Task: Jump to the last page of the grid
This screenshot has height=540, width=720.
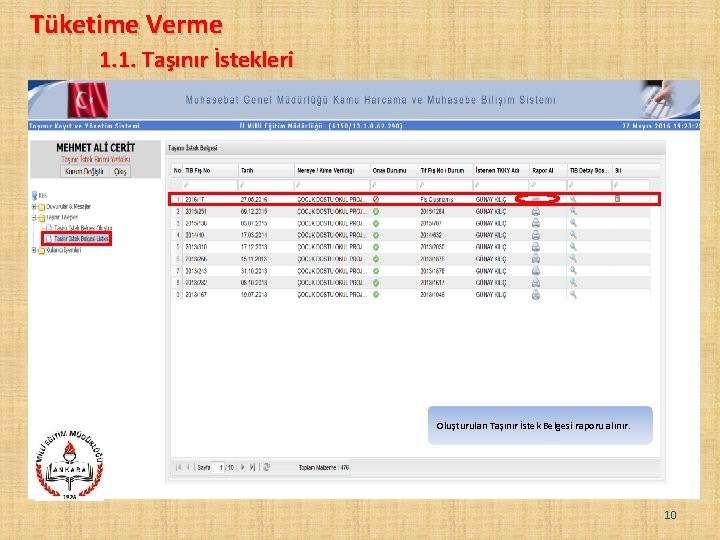Action: 252,467
